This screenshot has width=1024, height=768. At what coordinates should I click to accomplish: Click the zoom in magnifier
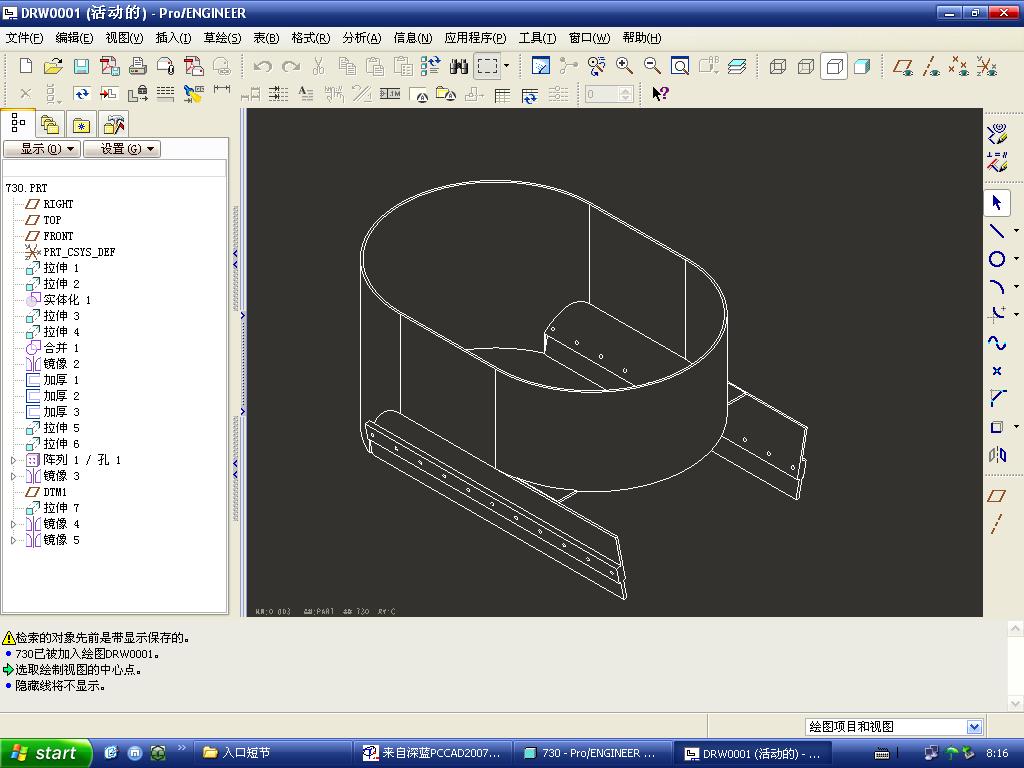pyautogui.click(x=624, y=66)
